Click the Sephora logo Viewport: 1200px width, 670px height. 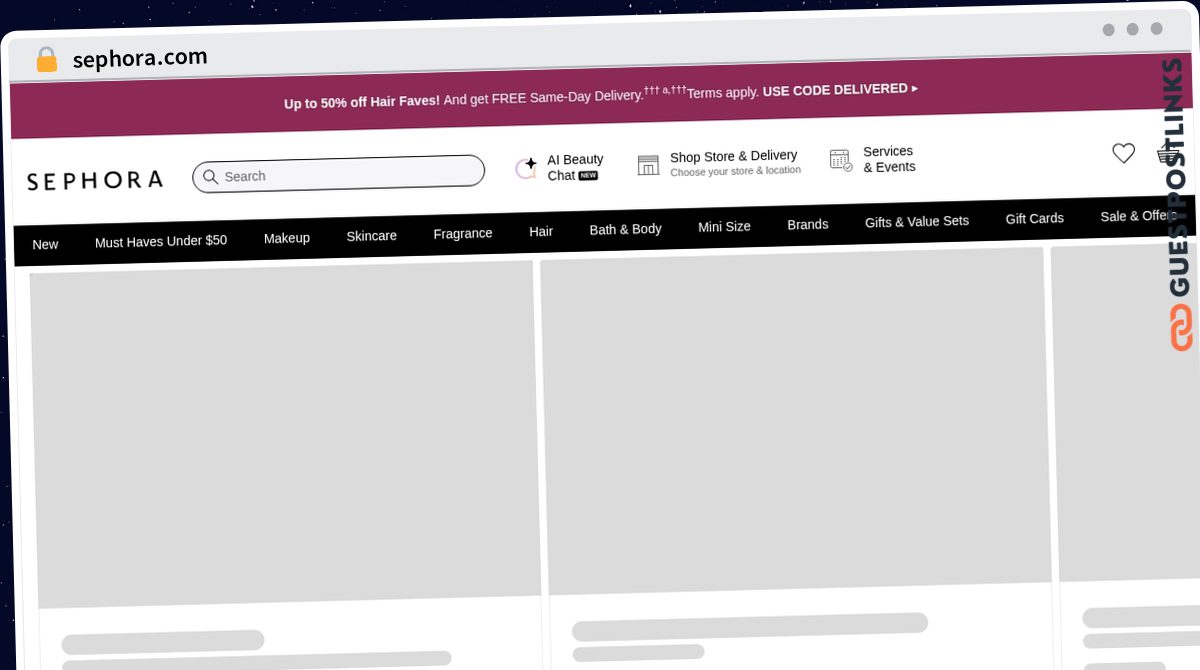coord(95,181)
